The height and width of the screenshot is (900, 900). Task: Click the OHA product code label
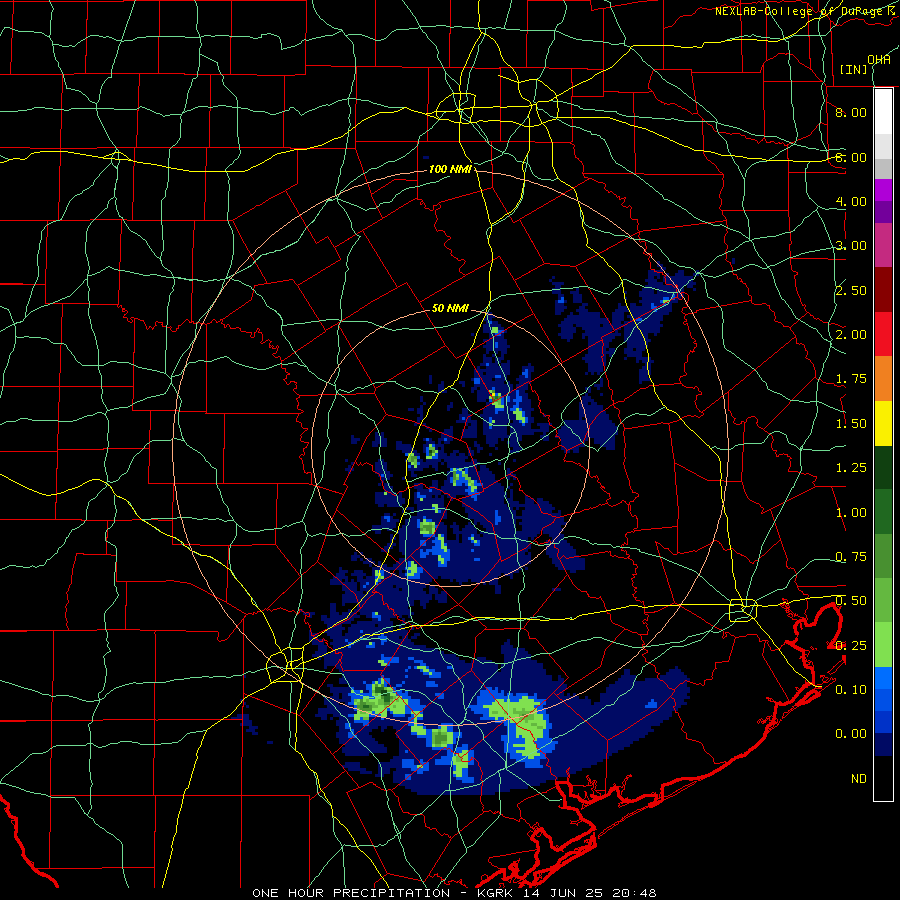pyautogui.click(x=879, y=59)
